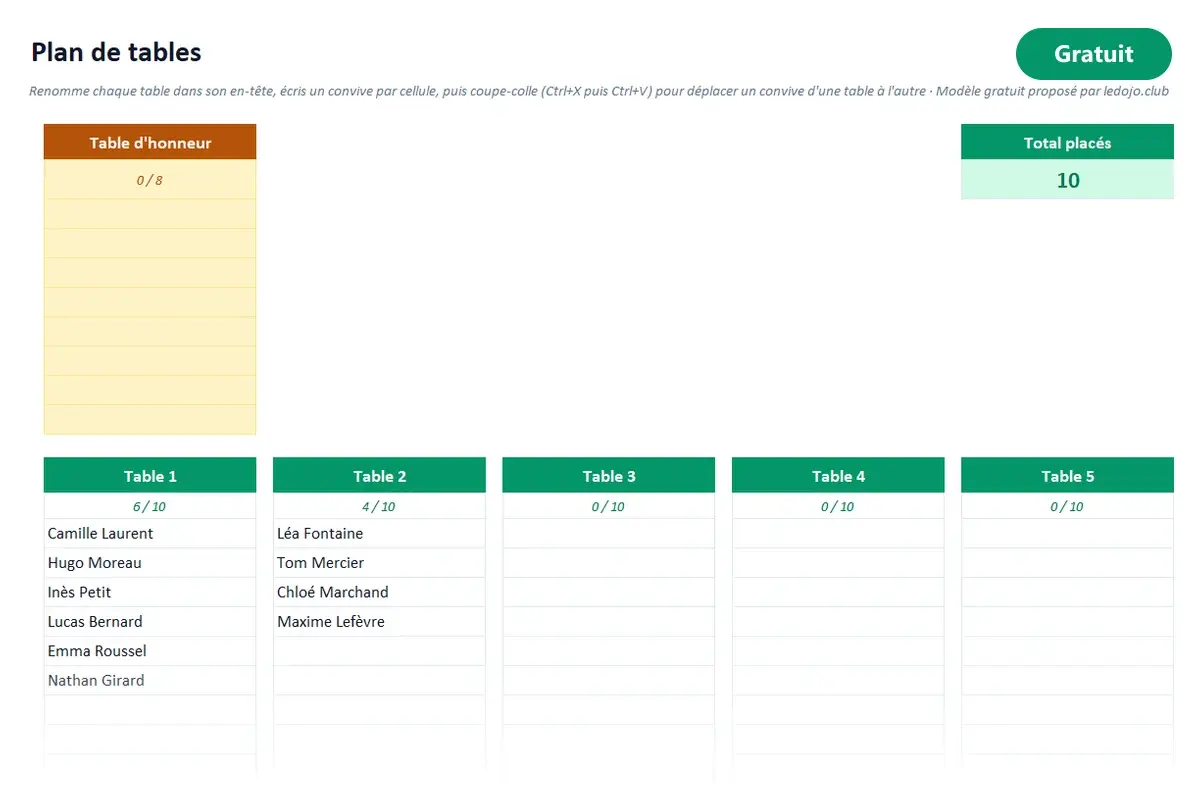1200x800 pixels.
Task: Select the Emma Roussel cell
Action: tap(150, 651)
